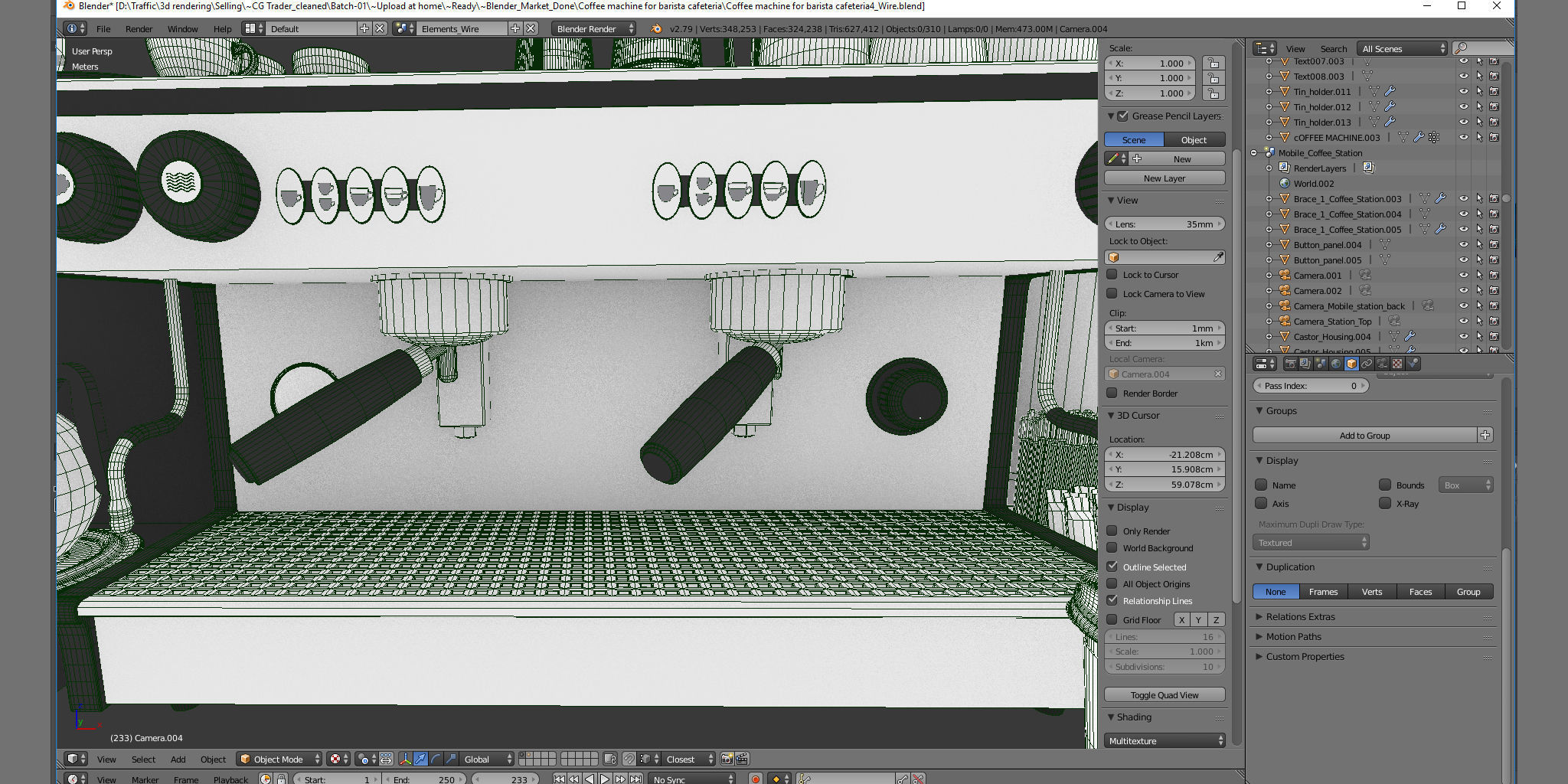This screenshot has height=784, width=1568.
Task: Click the Toggle Quad View button
Action: [x=1165, y=694]
